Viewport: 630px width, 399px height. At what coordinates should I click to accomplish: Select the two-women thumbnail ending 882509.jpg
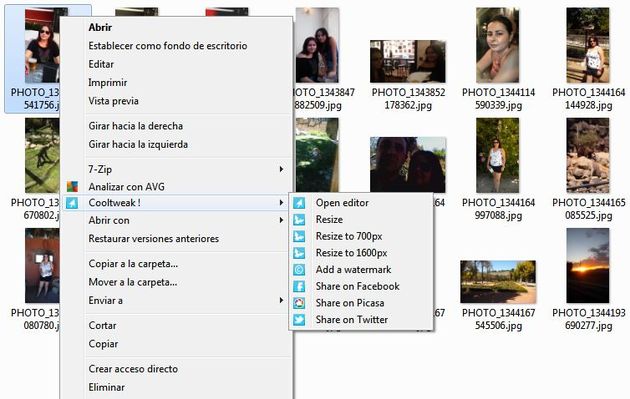click(x=317, y=45)
